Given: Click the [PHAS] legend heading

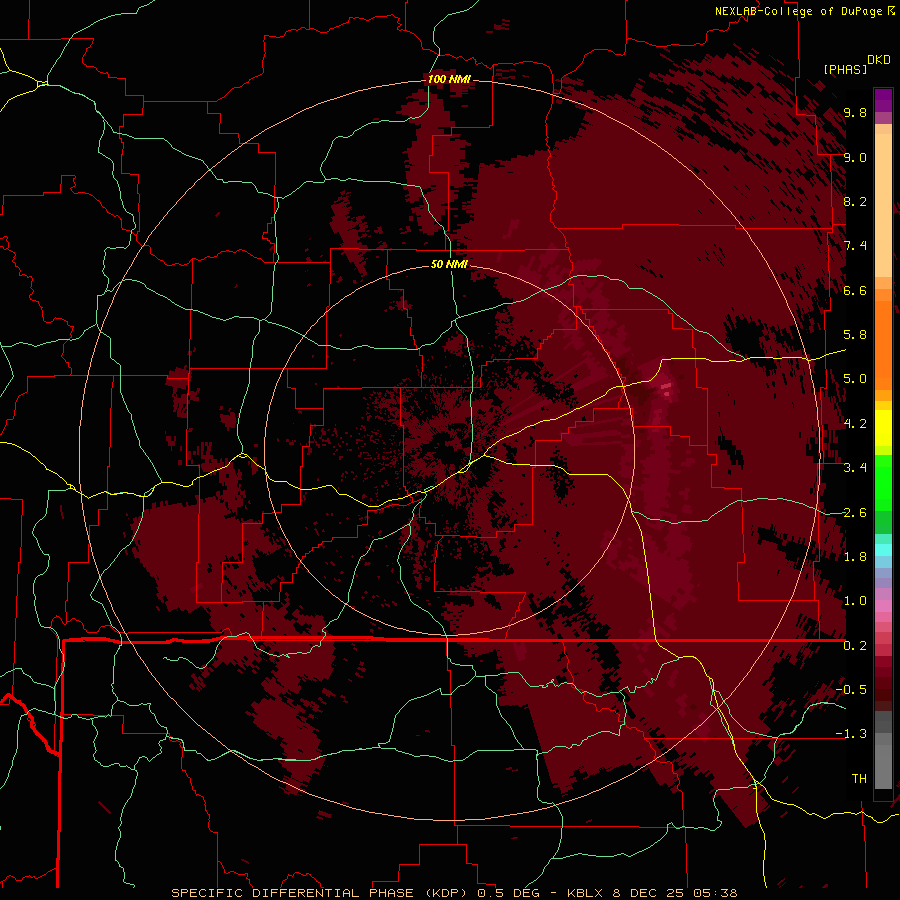Looking at the screenshot, I should pos(845,69).
